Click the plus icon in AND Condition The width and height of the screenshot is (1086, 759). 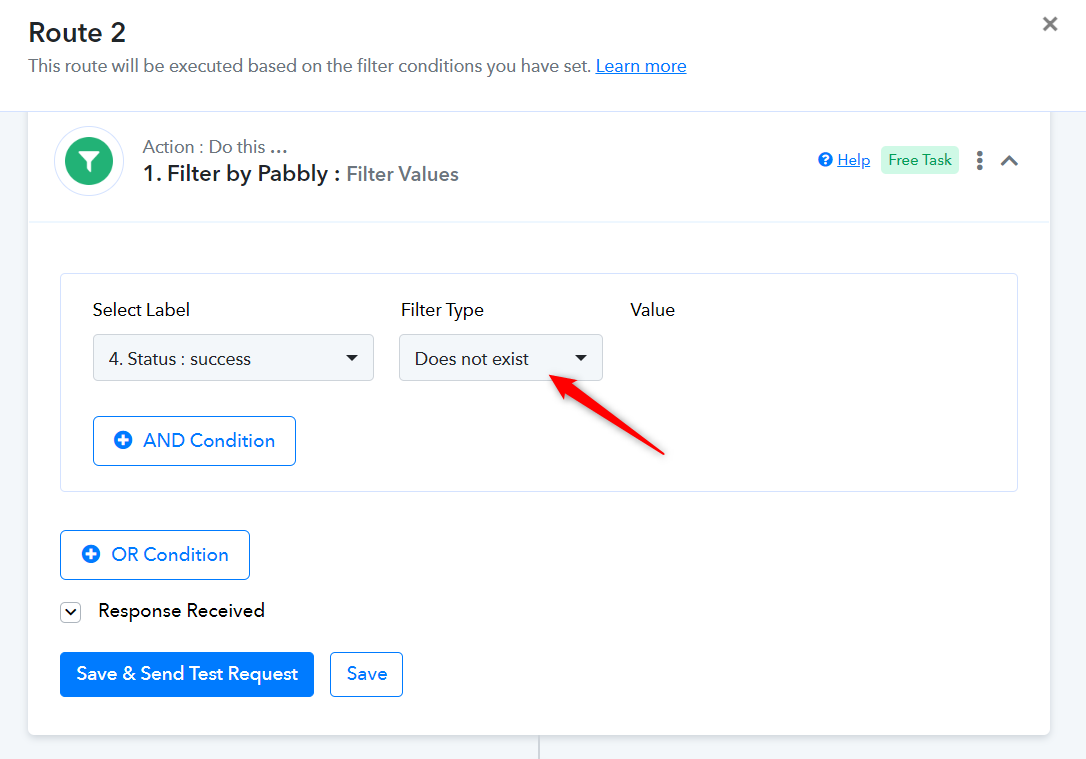click(123, 440)
